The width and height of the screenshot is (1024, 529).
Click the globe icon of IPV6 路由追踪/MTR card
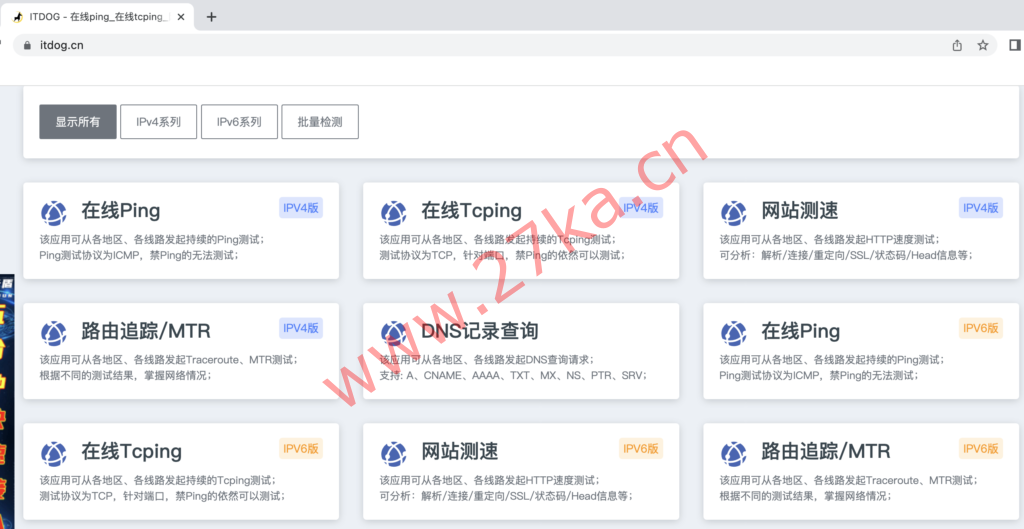[733, 454]
